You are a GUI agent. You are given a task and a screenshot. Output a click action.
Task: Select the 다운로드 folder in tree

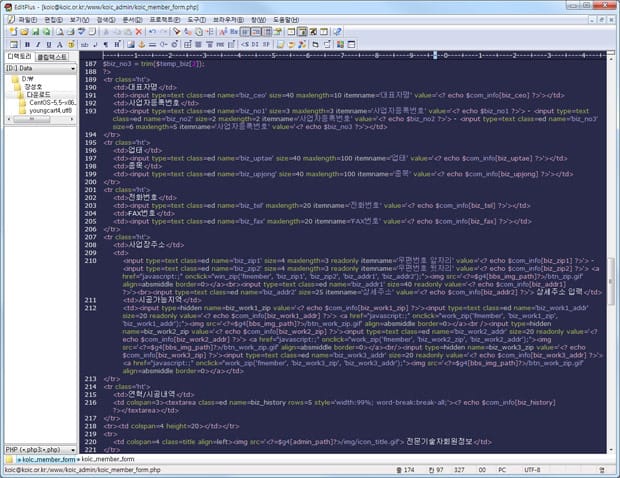tap(40, 95)
